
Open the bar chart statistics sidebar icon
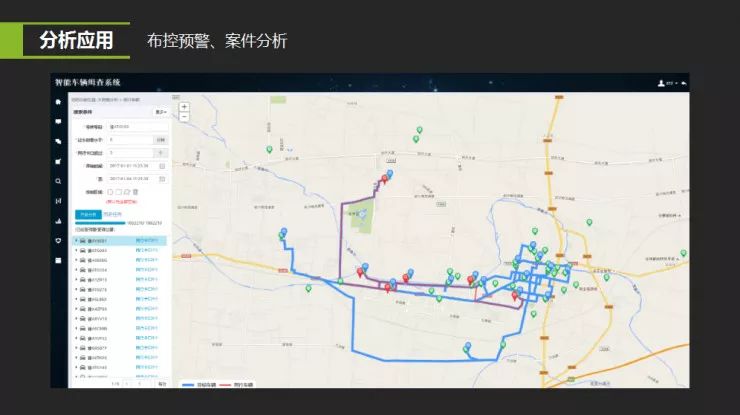[58, 221]
